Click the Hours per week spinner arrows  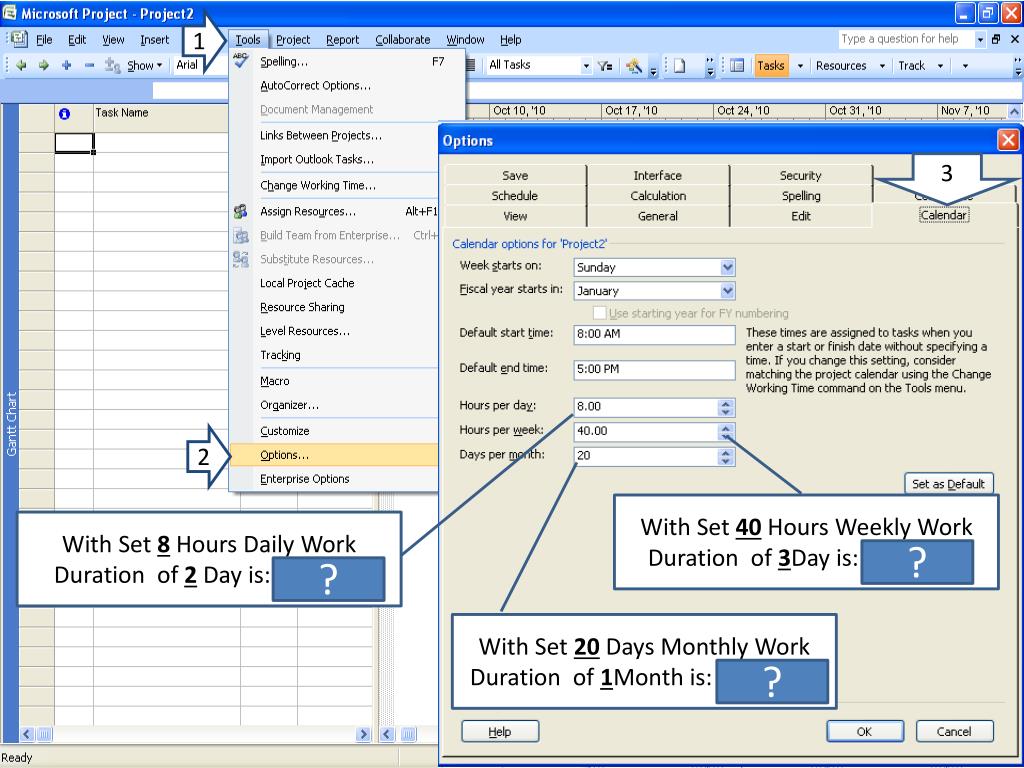726,432
